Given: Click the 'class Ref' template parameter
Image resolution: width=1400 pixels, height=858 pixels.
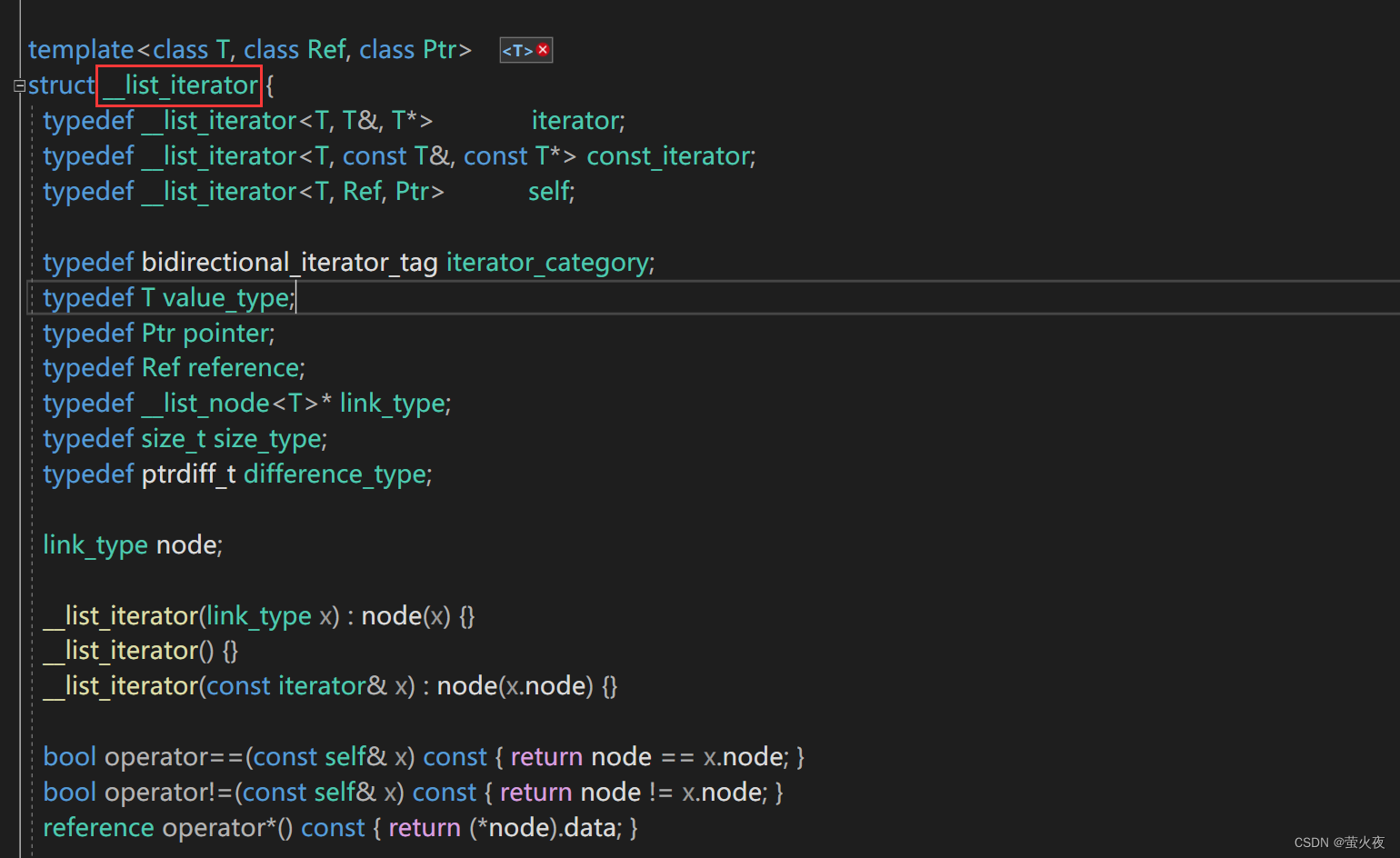Looking at the screenshot, I should pyautogui.click(x=295, y=50).
